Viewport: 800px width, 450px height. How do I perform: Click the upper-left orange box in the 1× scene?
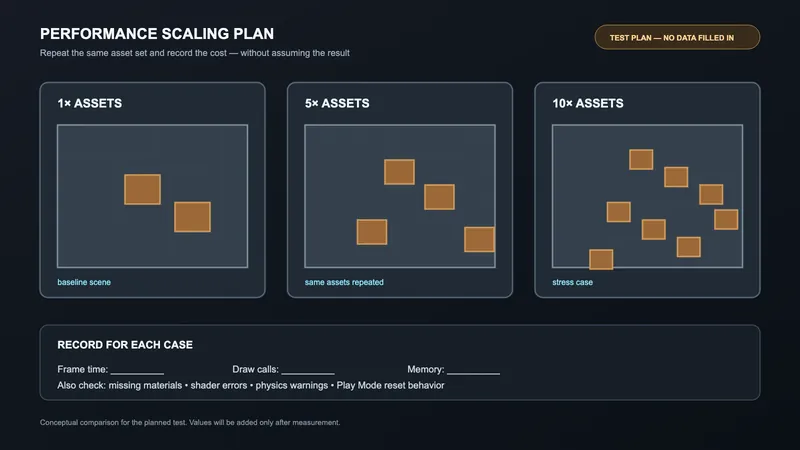pos(142,189)
